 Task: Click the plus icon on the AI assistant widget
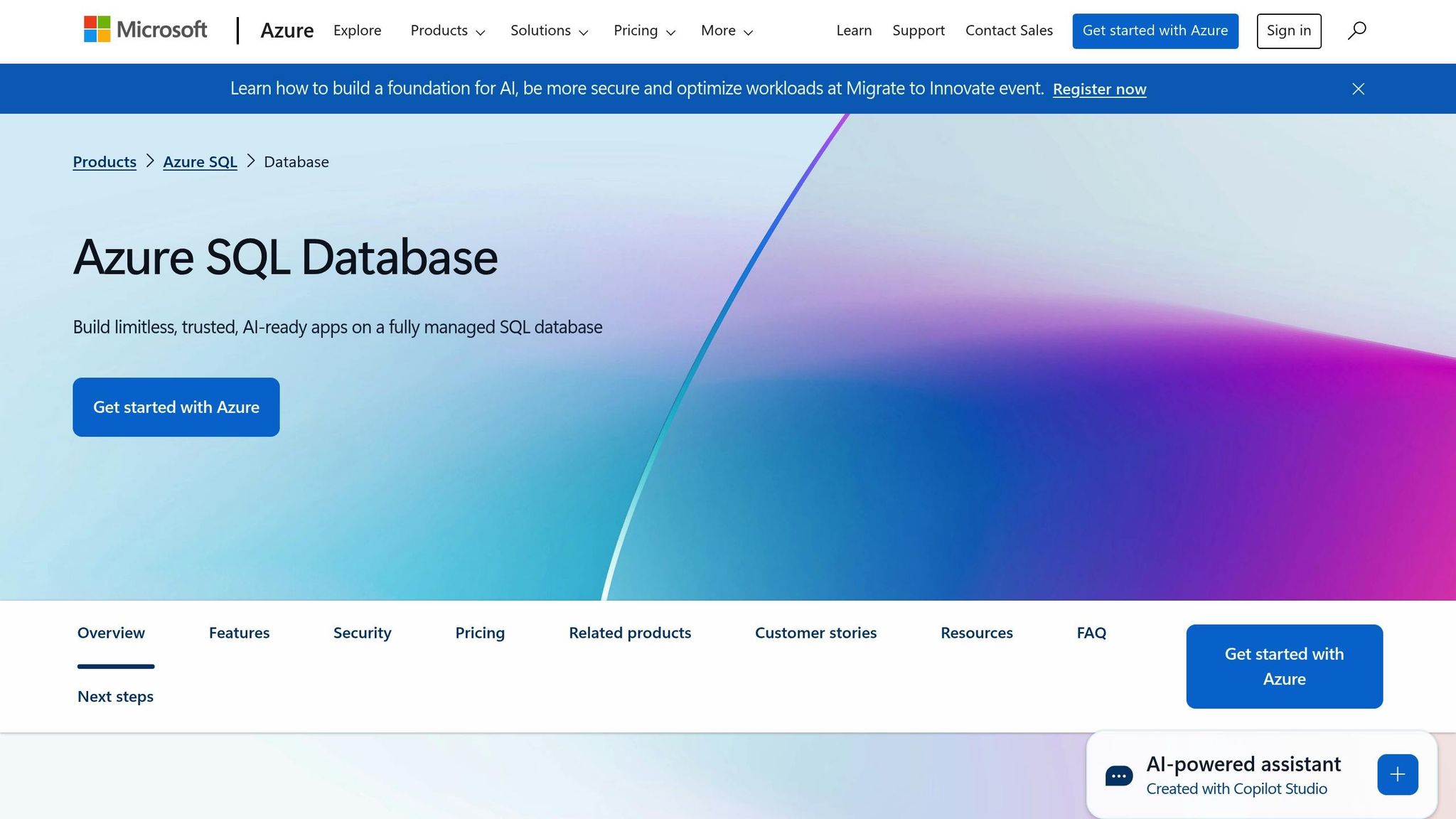click(1397, 775)
